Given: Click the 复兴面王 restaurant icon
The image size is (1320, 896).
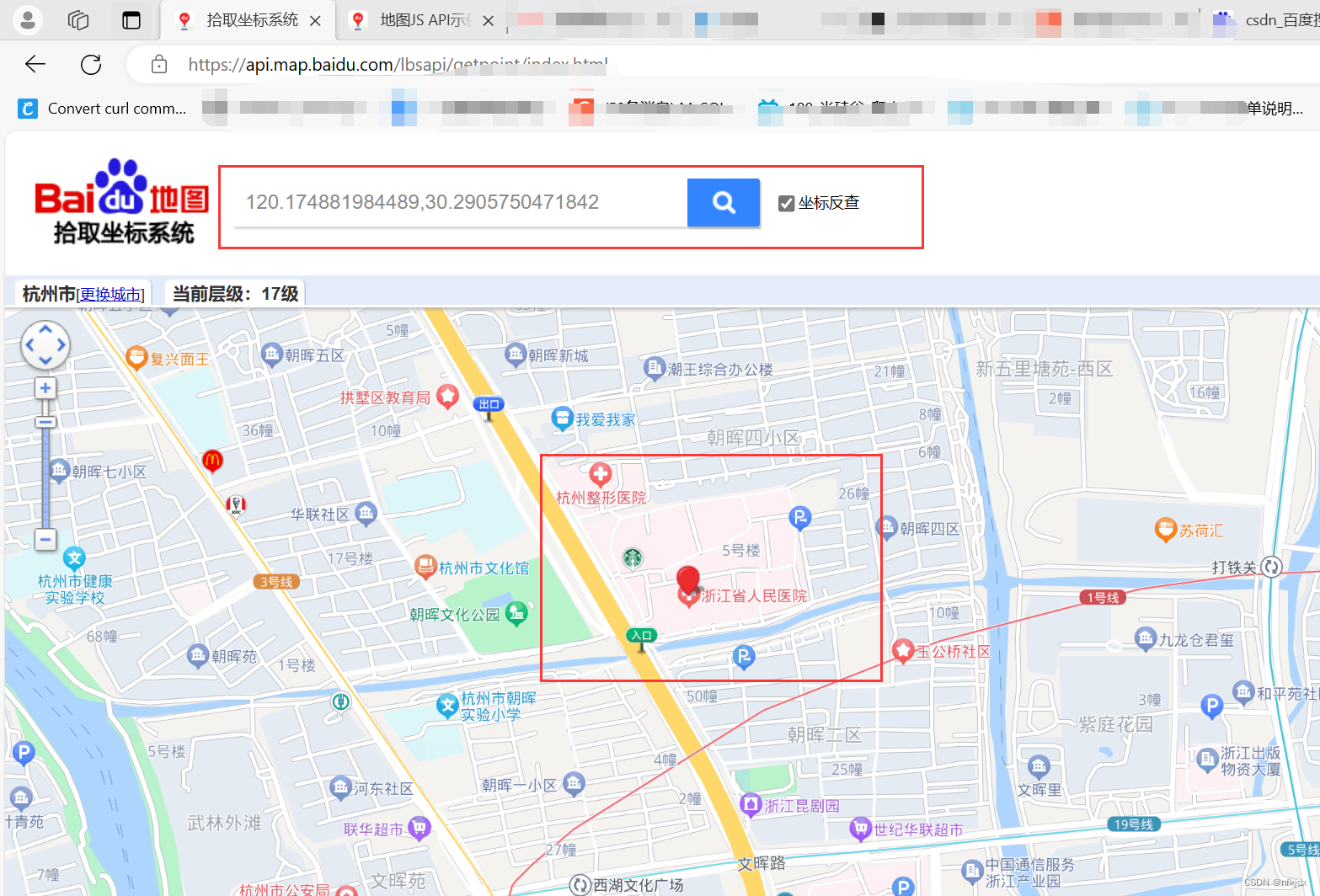Looking at the screenshot, I should click(x=136, y=358).
